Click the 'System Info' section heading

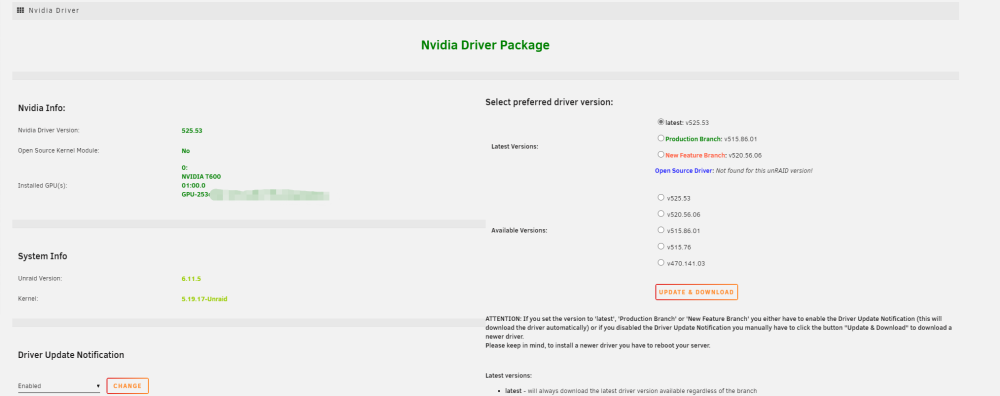(x=43, y=256)
